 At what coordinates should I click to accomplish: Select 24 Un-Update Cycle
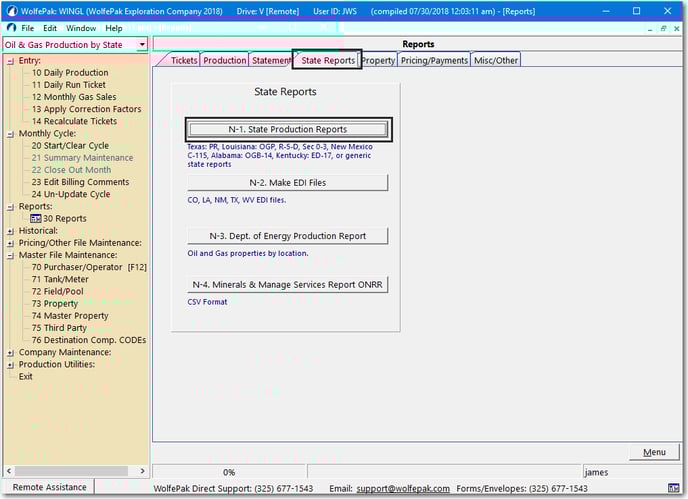point(71,194)
